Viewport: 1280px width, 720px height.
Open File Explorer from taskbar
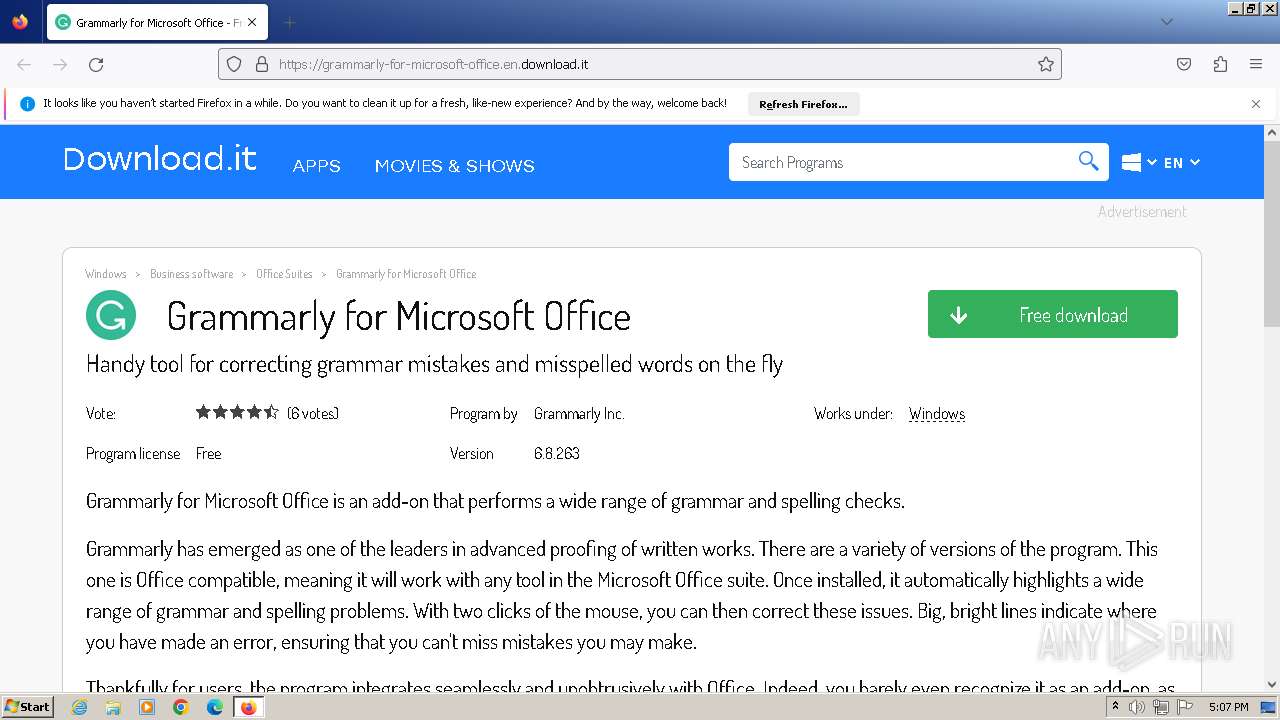(113, 707)
